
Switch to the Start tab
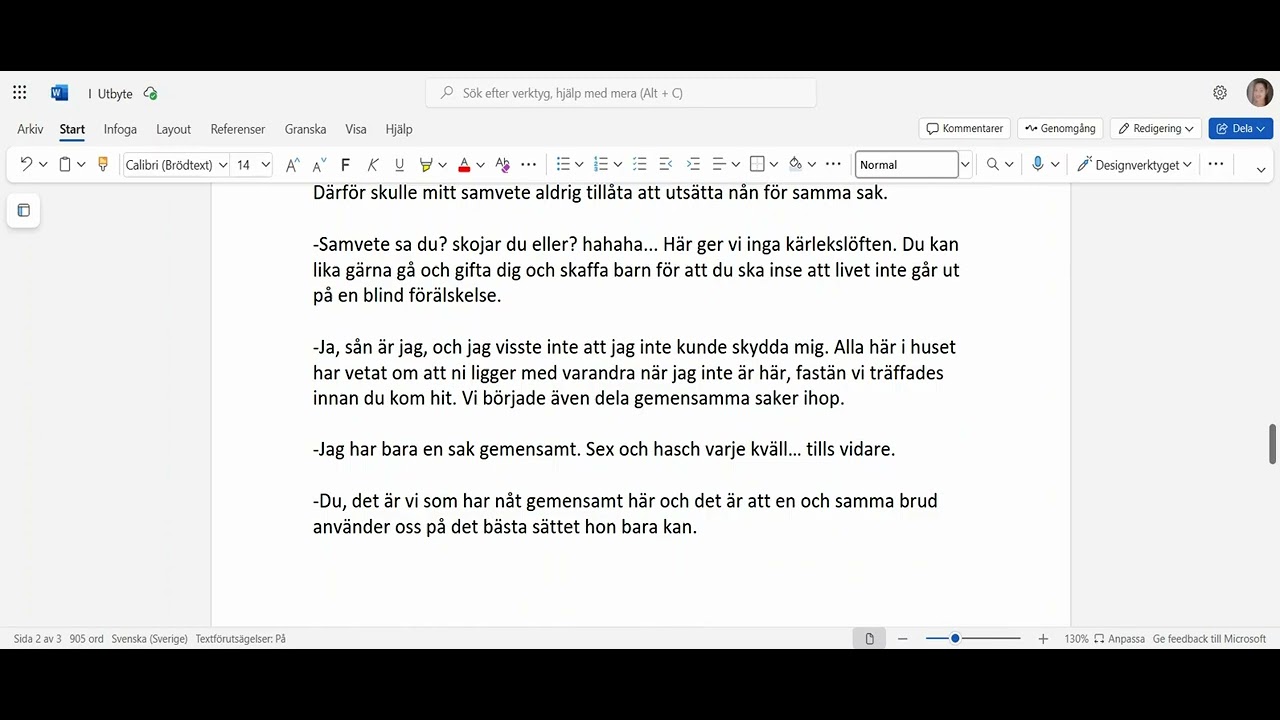[72, 129]
